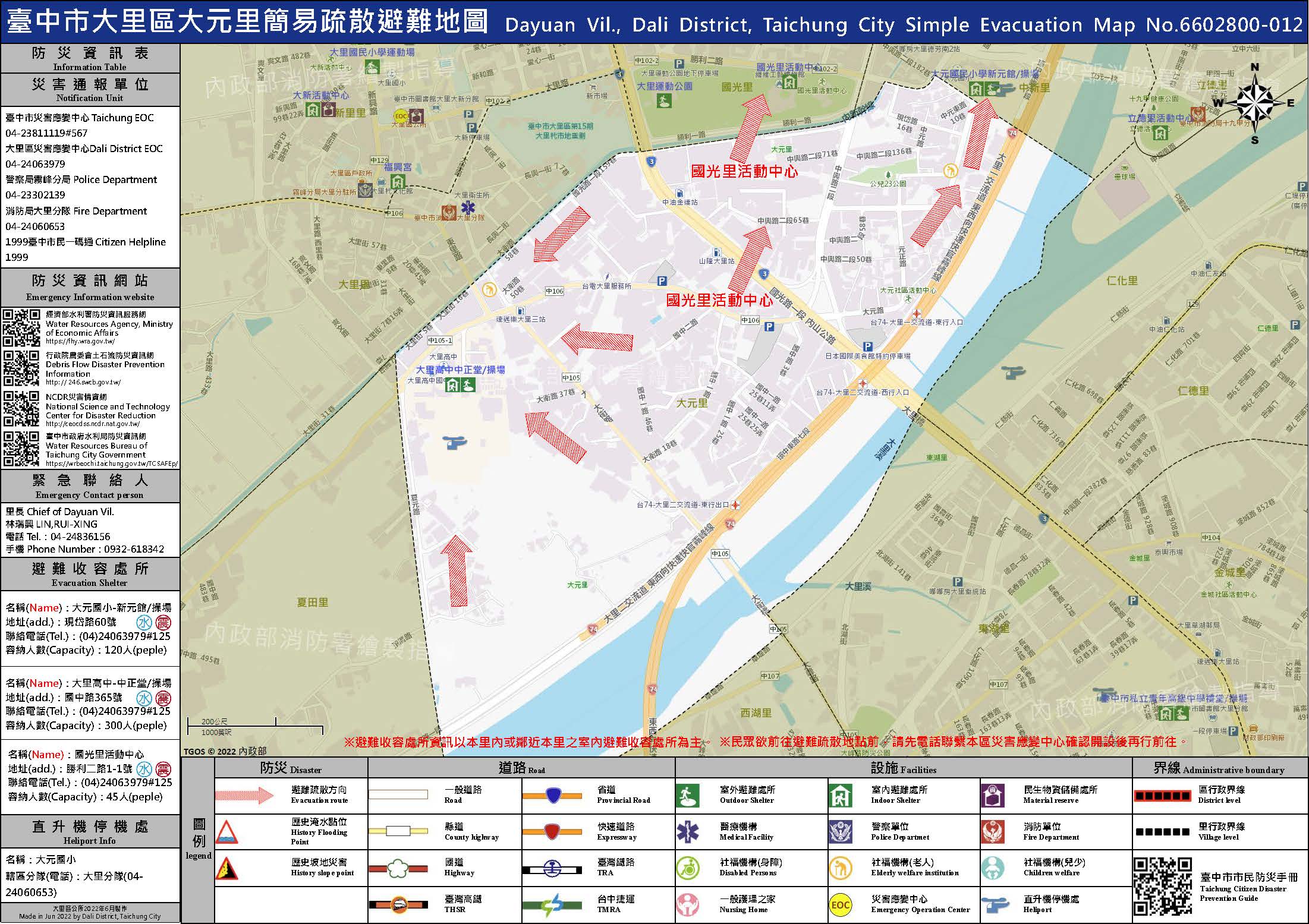The height and width of the screenshot is (924, 1309).
Task: Open the https://fhy.wra.gov.tw/ link
Action: coord(80,342)
